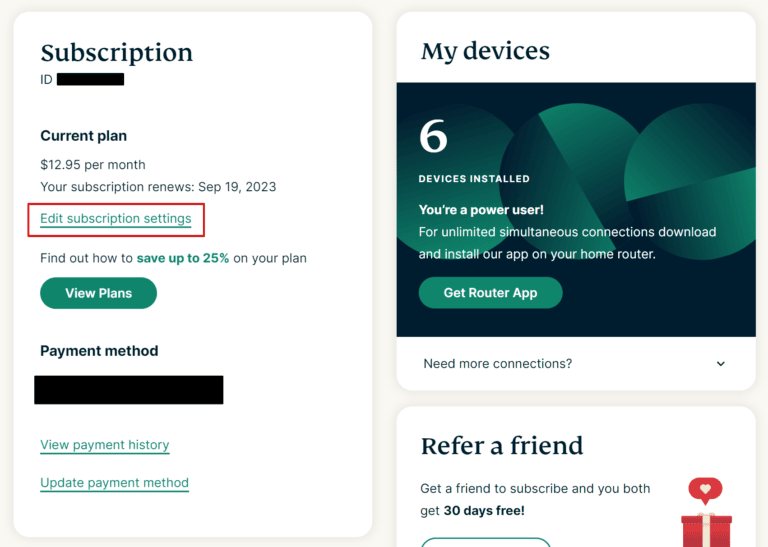Click the red gift box icon
Screen dimensions: 768x547
706,530
